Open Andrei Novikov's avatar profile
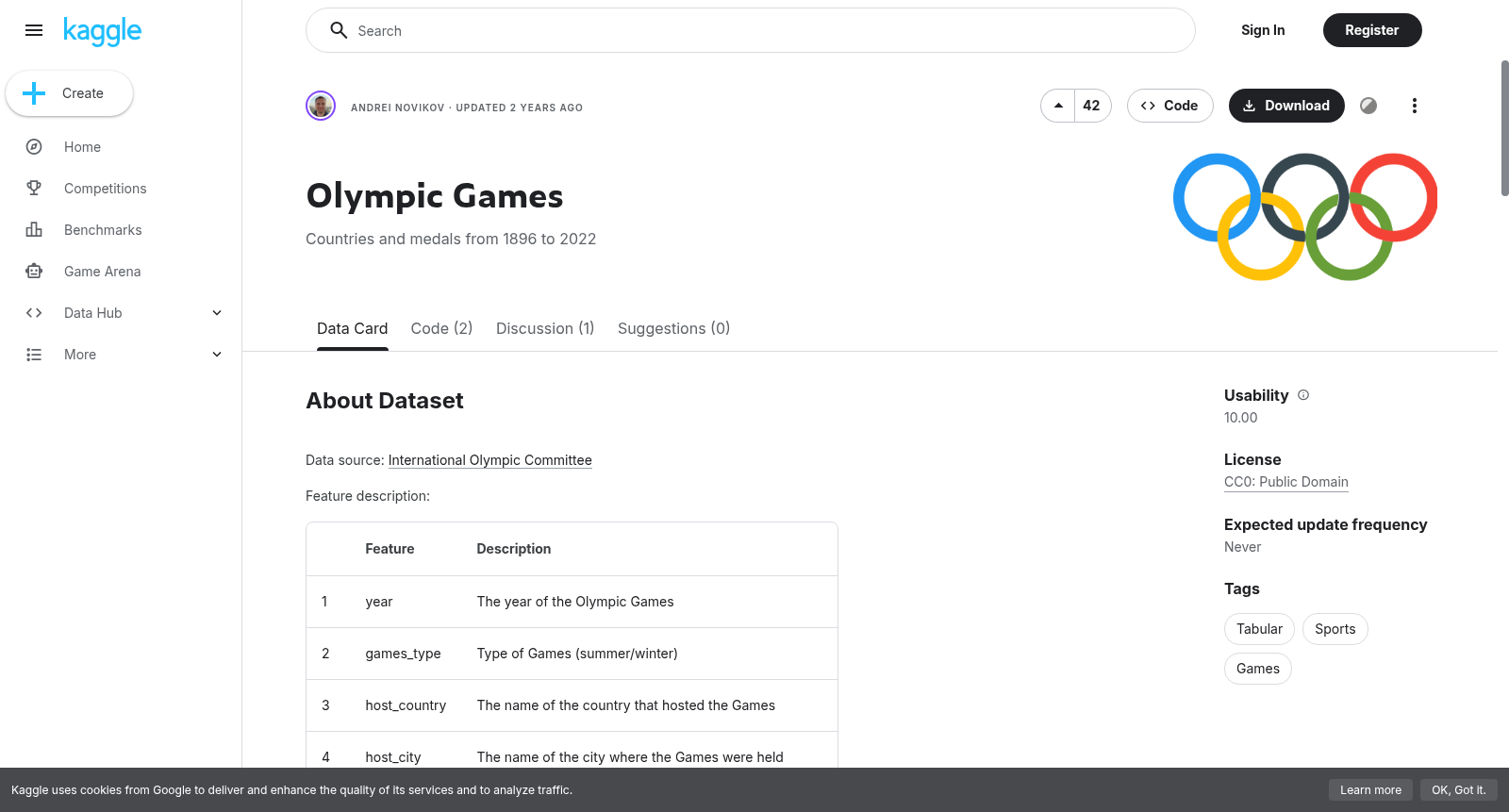 (321, 106)
